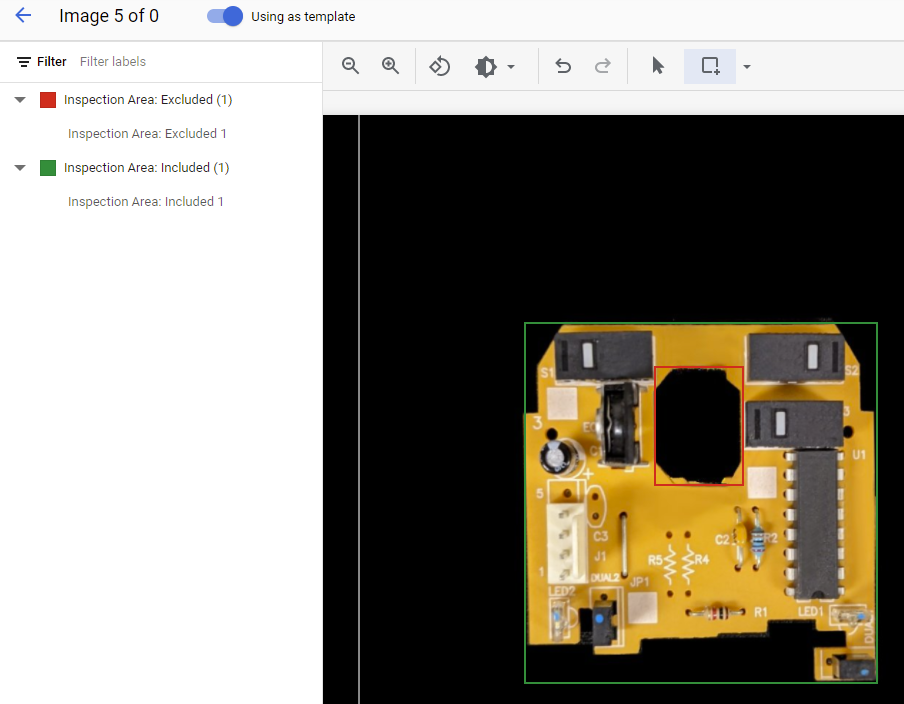Select the Inspection Area: Excluded 1 annotation
This screenshot has height=704, width=904.
(147, 133)
